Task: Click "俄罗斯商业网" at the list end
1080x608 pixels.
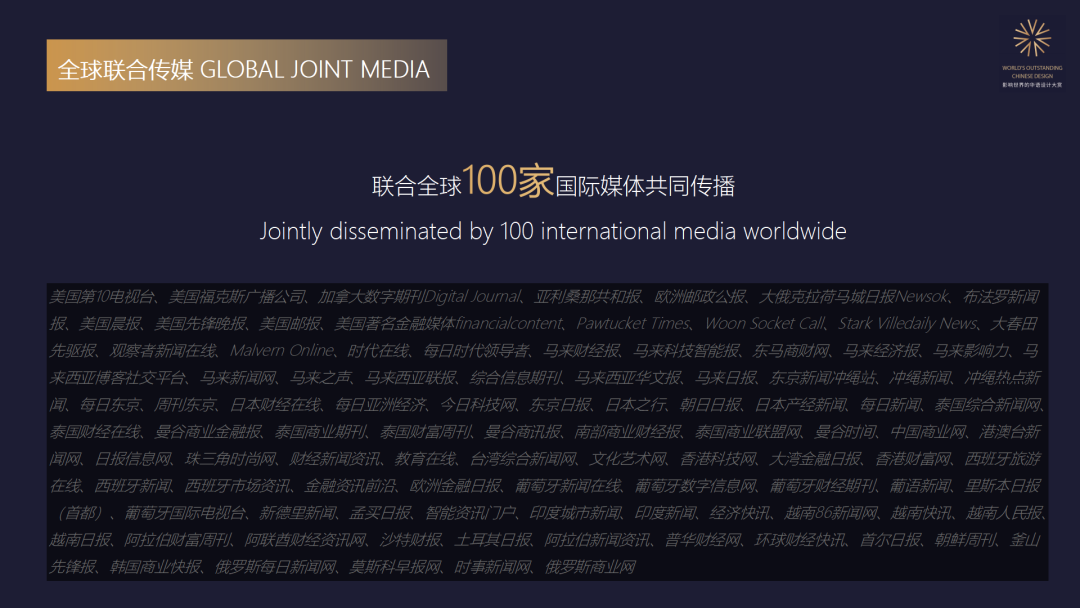Action: click(x=590, y=567)
